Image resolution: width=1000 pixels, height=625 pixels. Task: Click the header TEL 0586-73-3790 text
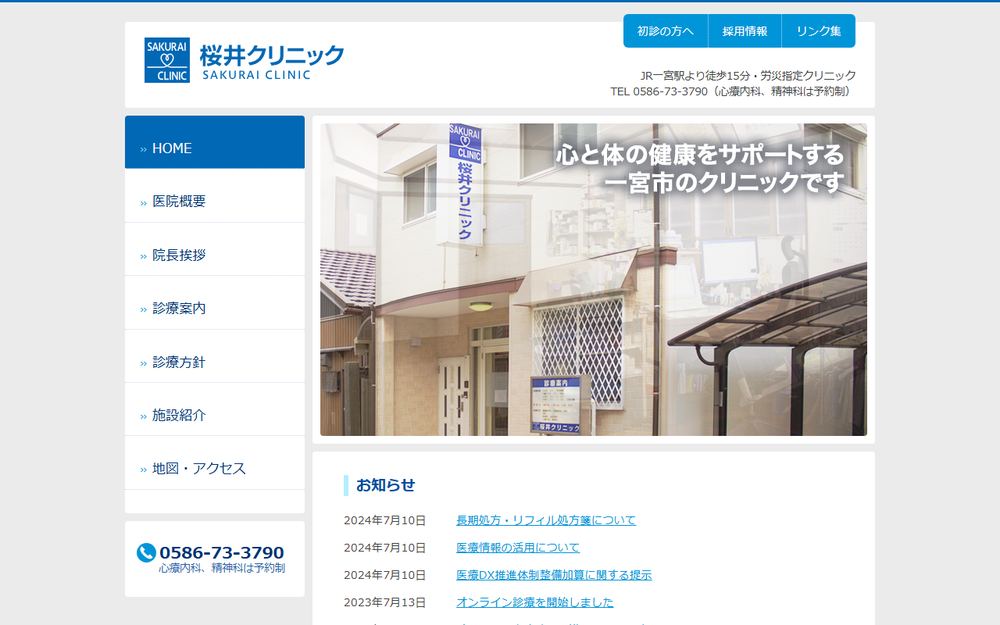tap(659, 91)
